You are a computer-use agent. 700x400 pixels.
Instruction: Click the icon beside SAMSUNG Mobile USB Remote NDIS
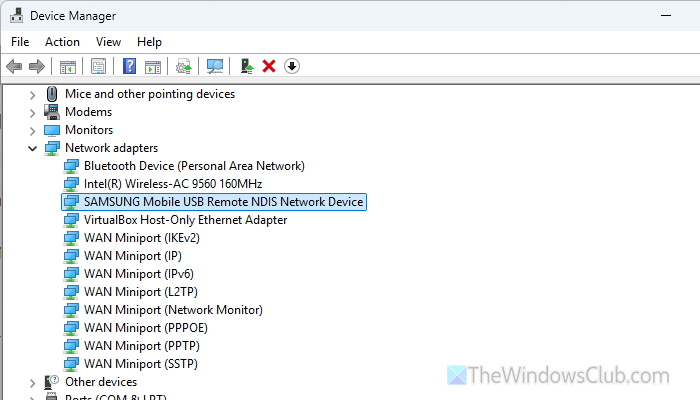[x=71, y=202]
